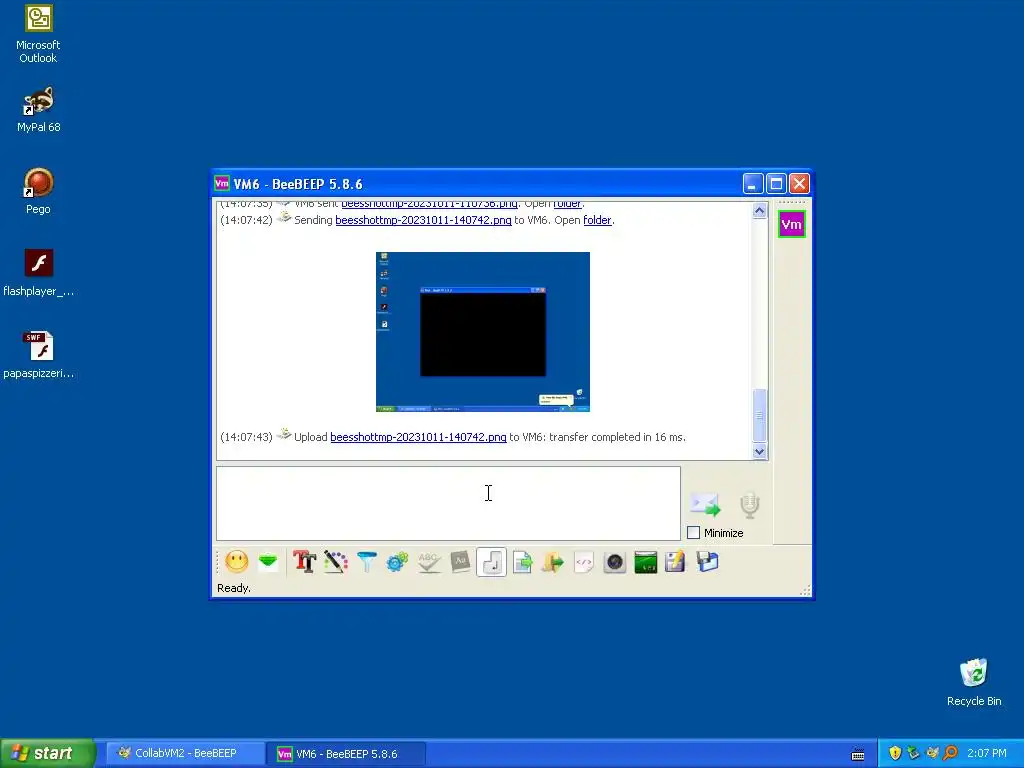Viewport: 1024px width, 768px height.
Task: Enable the Minimize checkbox
Action: coord(694,533)
